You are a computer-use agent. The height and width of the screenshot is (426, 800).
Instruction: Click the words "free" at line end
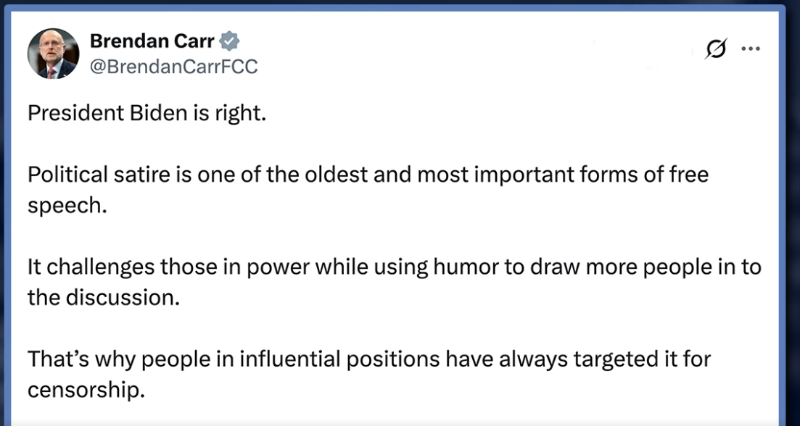686,175
